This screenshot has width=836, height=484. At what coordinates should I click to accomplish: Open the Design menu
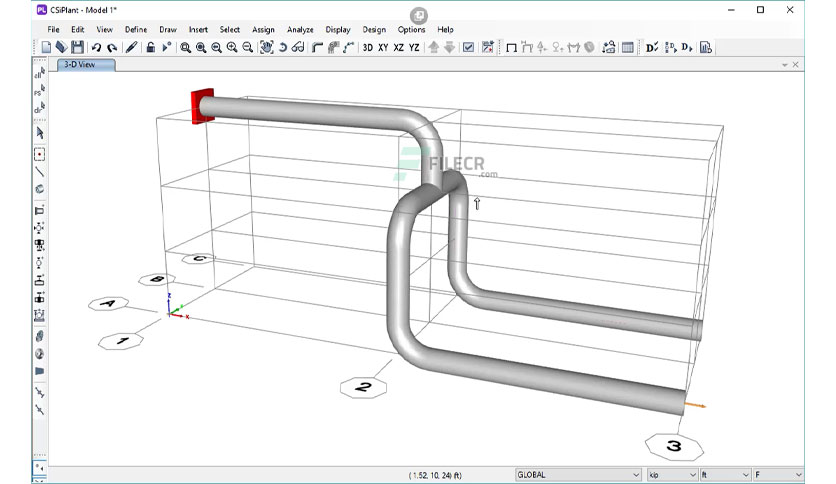[374, 29]
